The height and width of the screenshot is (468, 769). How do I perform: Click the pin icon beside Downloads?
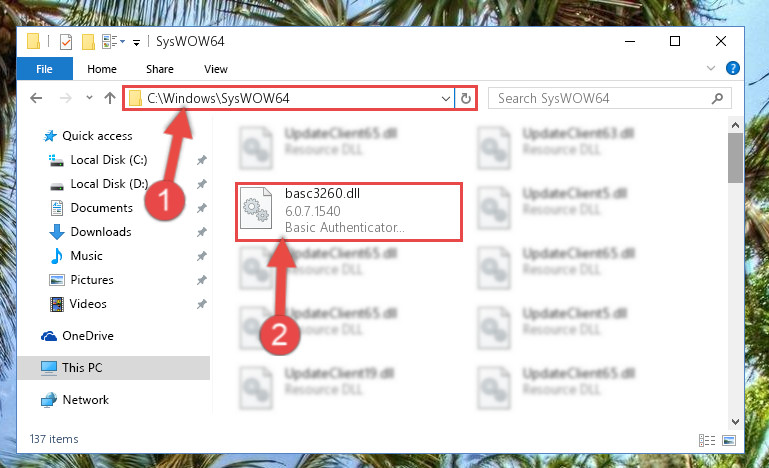[202, 232]
